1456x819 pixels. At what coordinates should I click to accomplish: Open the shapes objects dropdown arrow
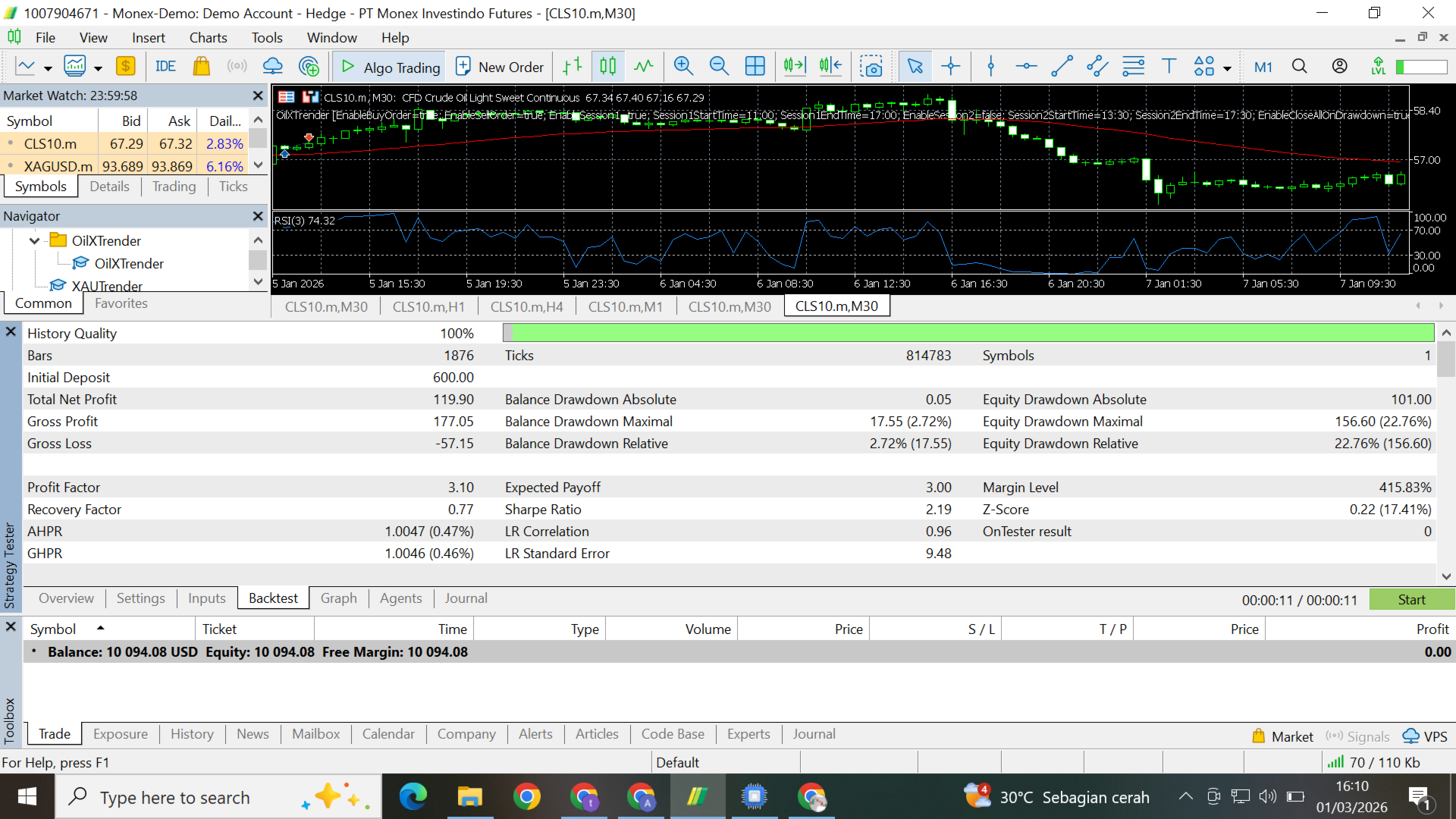[1227, 68]
